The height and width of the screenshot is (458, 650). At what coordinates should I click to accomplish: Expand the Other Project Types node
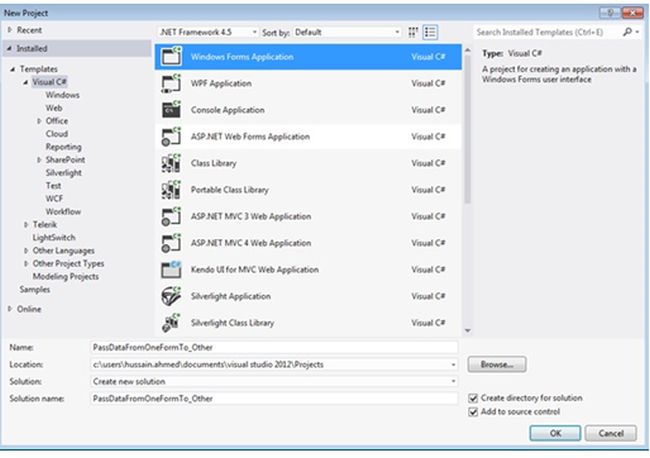[26, 264]
